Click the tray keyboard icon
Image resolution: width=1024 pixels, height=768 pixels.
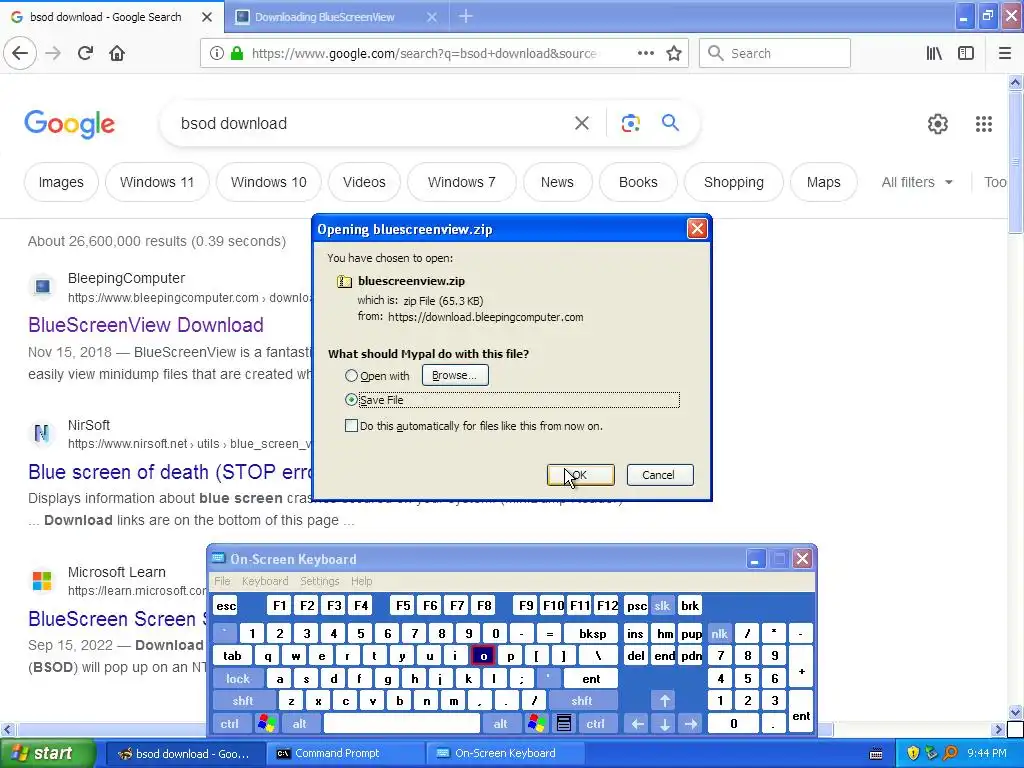(876, 754)
